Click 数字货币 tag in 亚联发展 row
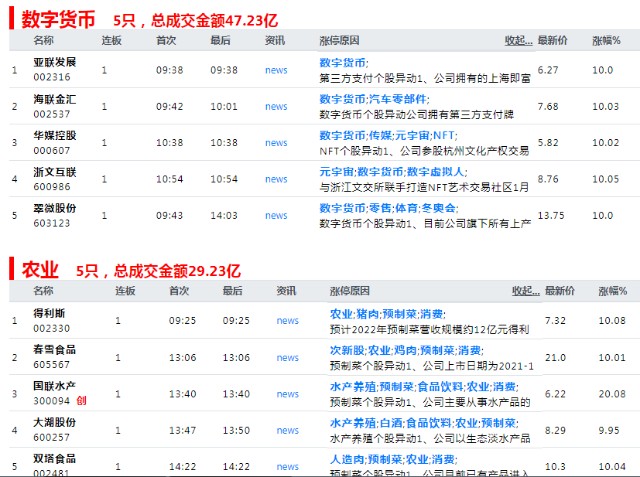The width and height of the screenshot is (640, 477). click(x=342, y=63)
